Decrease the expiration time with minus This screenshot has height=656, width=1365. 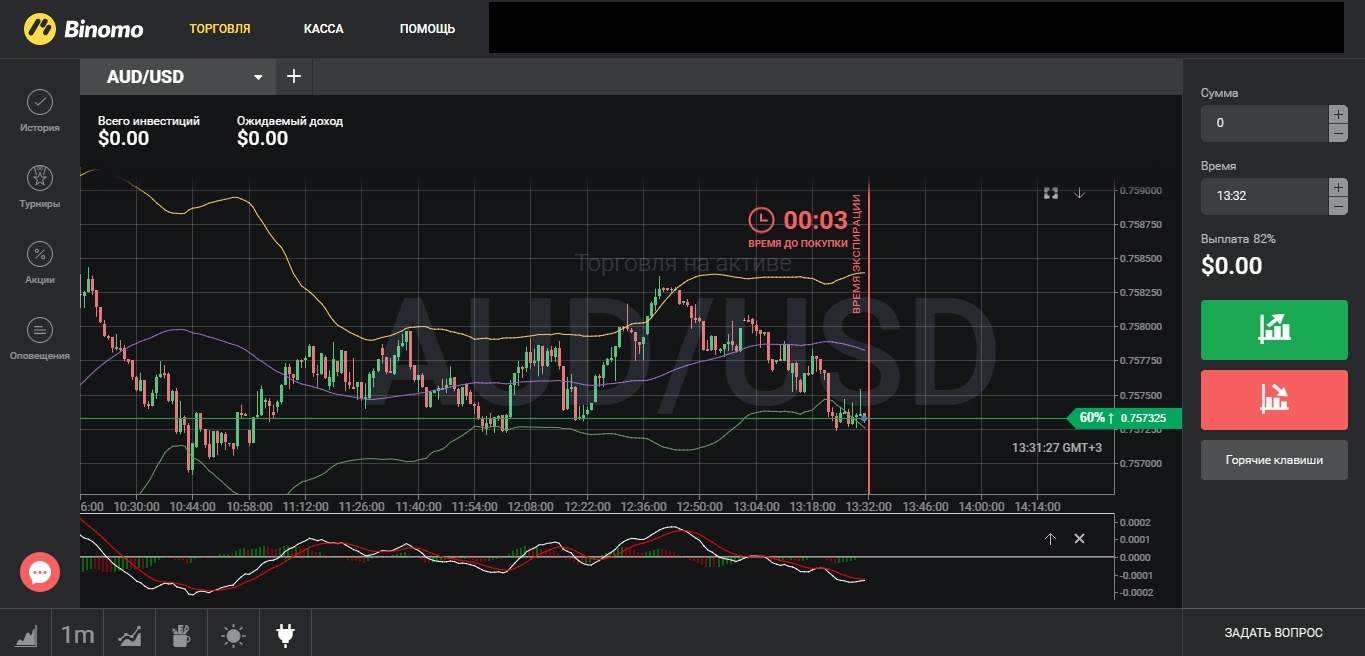pos(1338,206)
